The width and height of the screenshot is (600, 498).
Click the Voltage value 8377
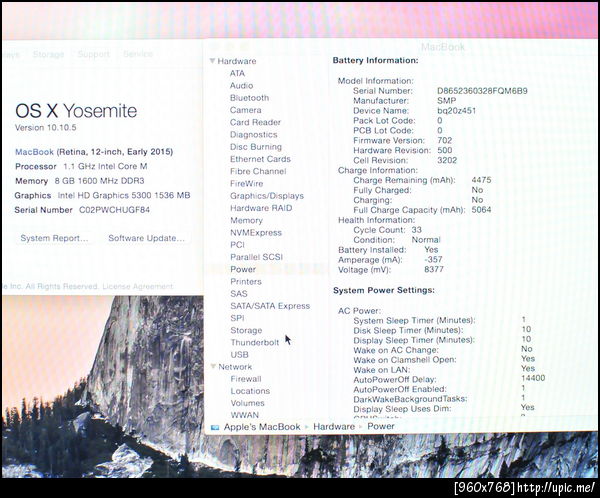(434, 269)
